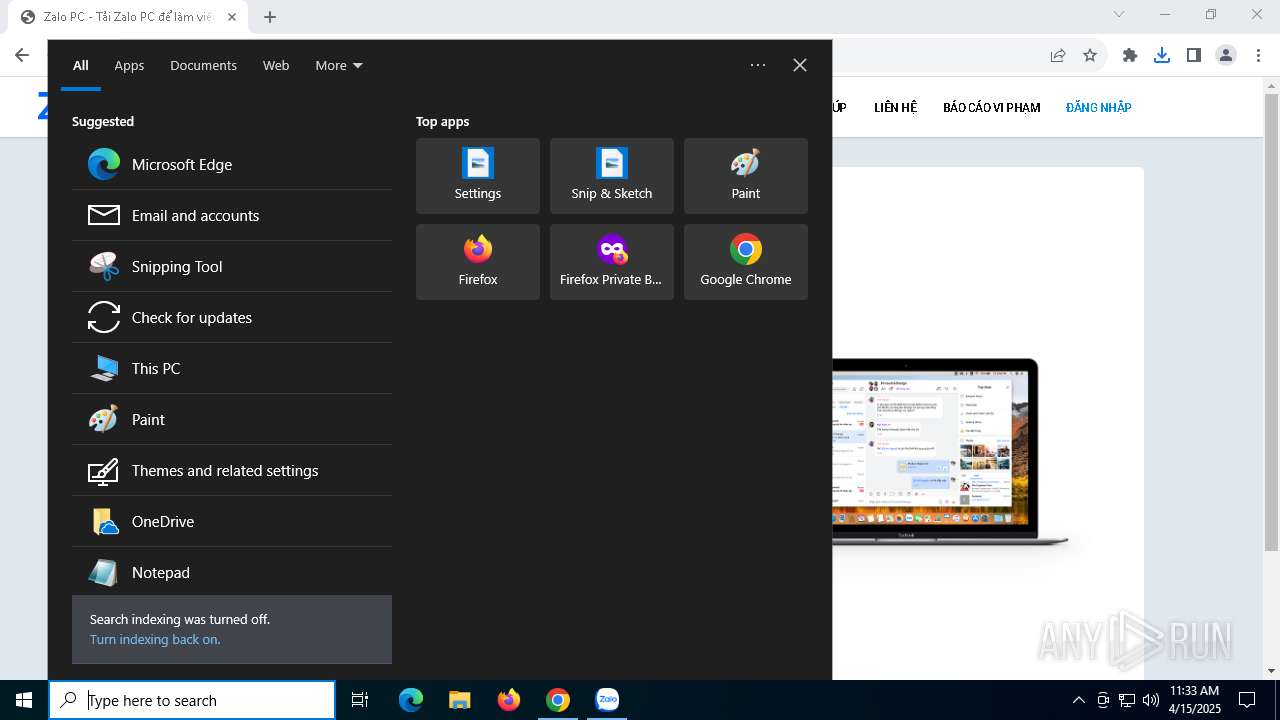Open Firefox from the taskbar
The width and height of the screenshot is (1280, 720).
tap(508, 700)
